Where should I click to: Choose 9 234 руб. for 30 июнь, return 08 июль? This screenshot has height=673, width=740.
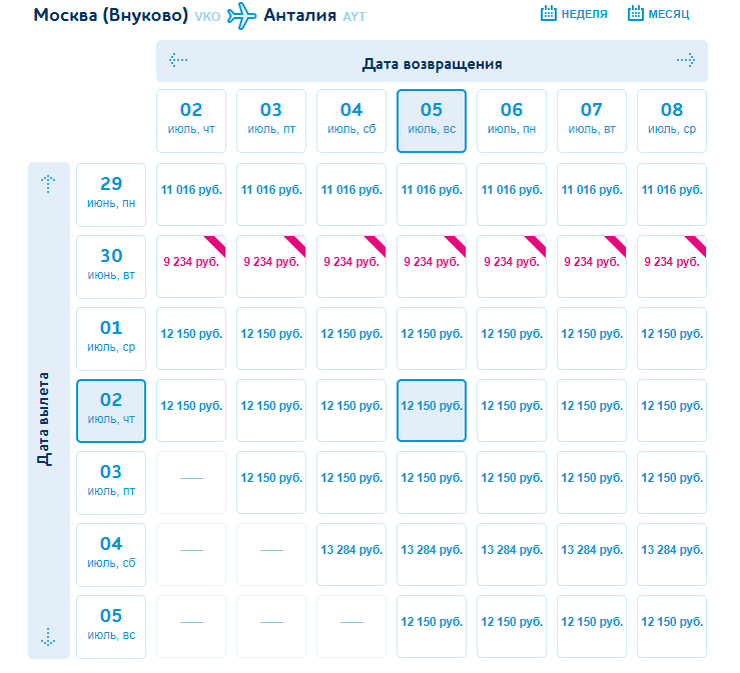(672, 267)
